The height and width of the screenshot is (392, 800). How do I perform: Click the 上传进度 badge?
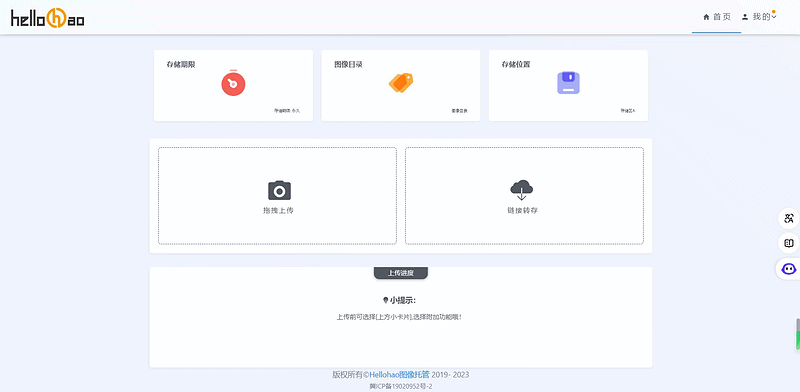tap(401, 273)
